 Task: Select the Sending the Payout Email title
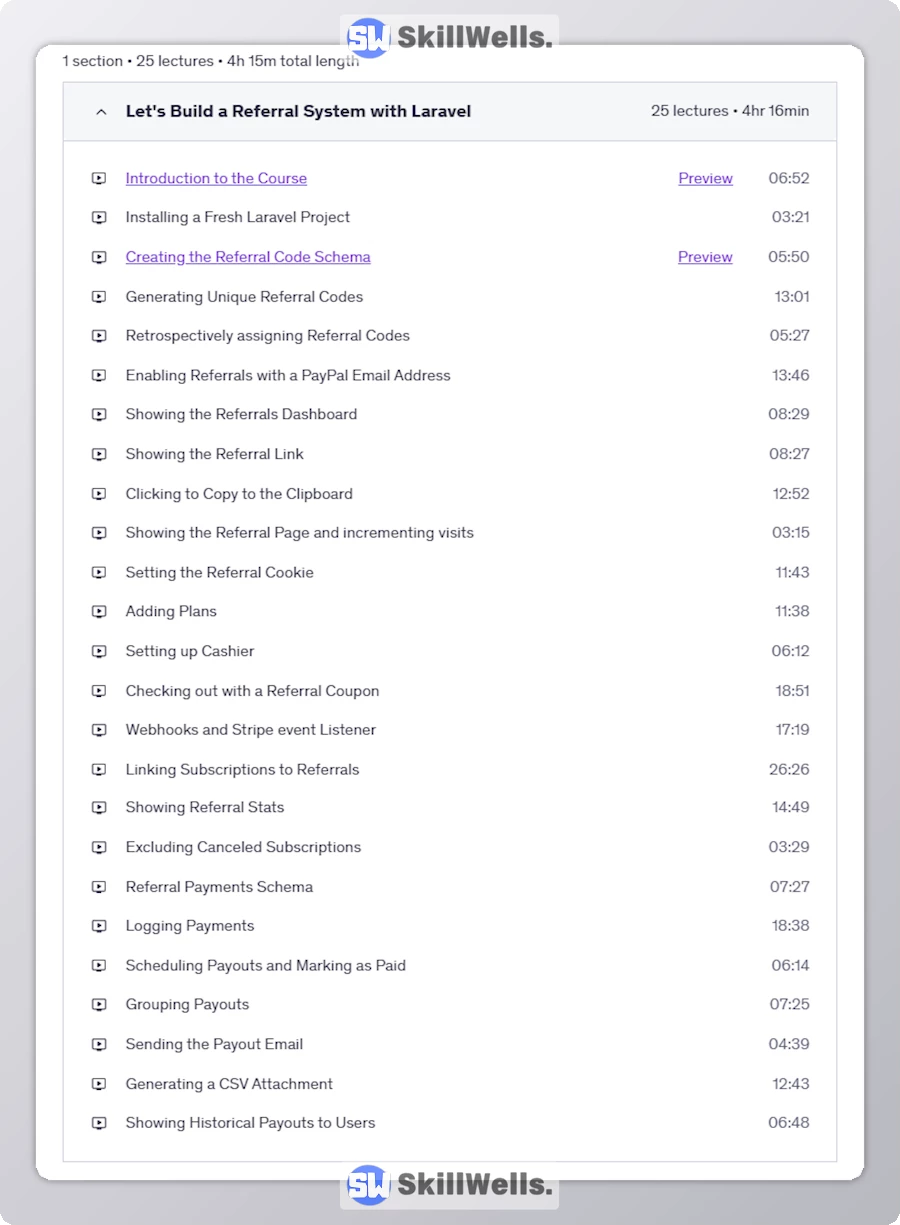(214, 1044)
